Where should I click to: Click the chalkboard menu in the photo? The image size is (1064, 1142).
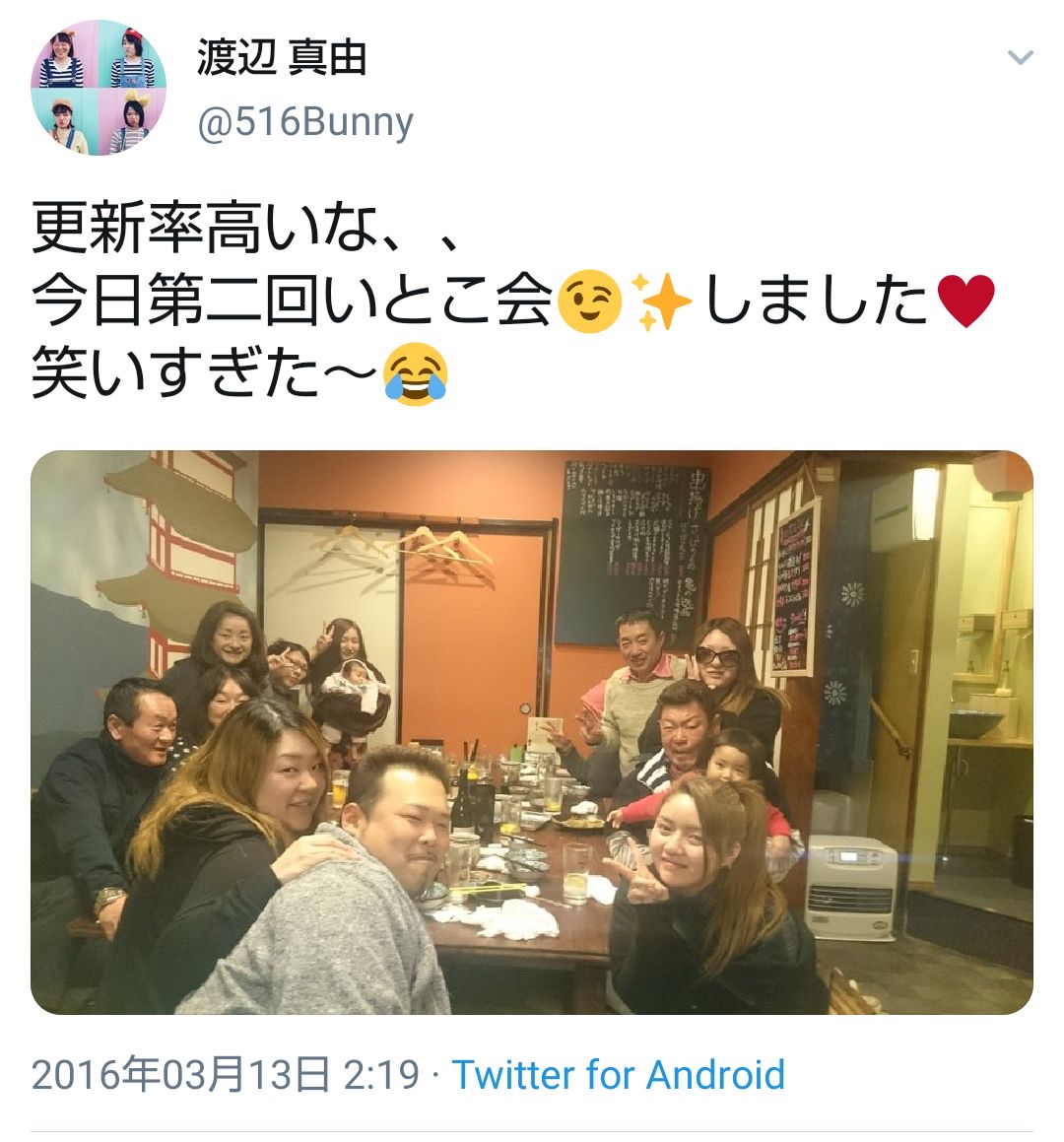635,554
